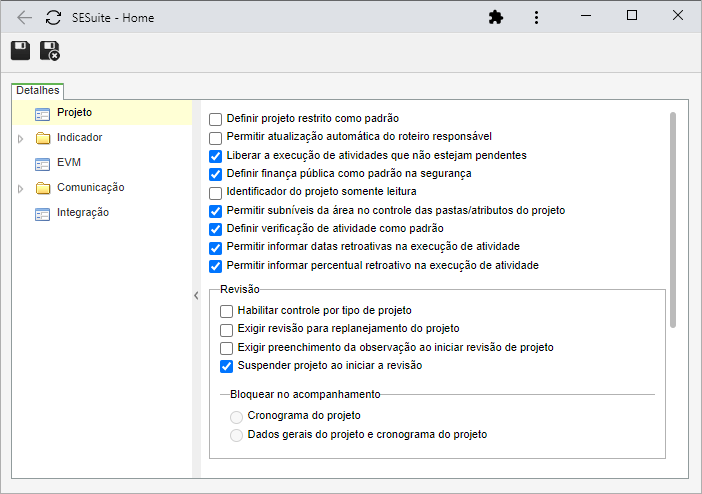702x494 pixels.
Task: Uncheck Definir finança pública como padrão
Action: (215, 174)
